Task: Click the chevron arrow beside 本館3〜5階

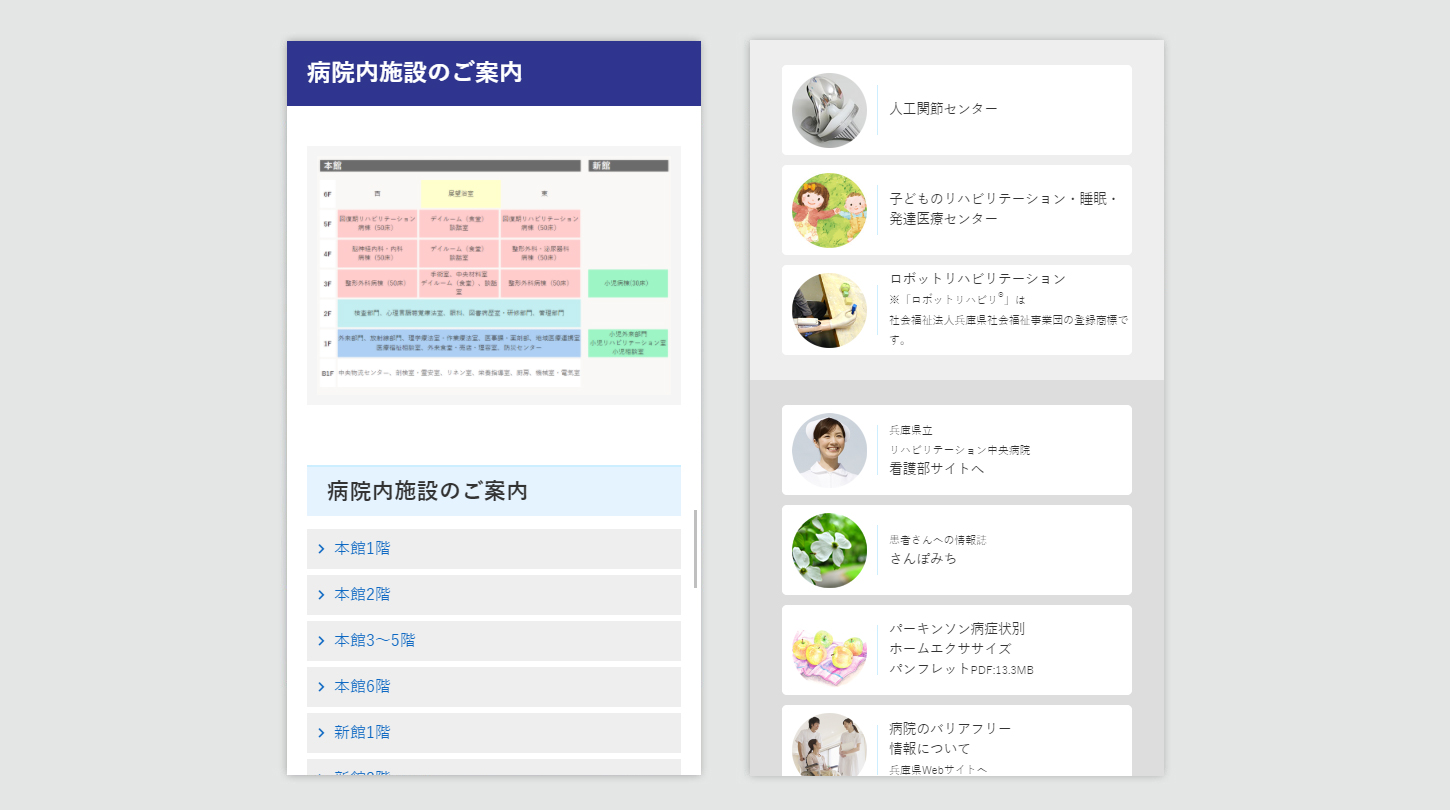Action: 321,641
